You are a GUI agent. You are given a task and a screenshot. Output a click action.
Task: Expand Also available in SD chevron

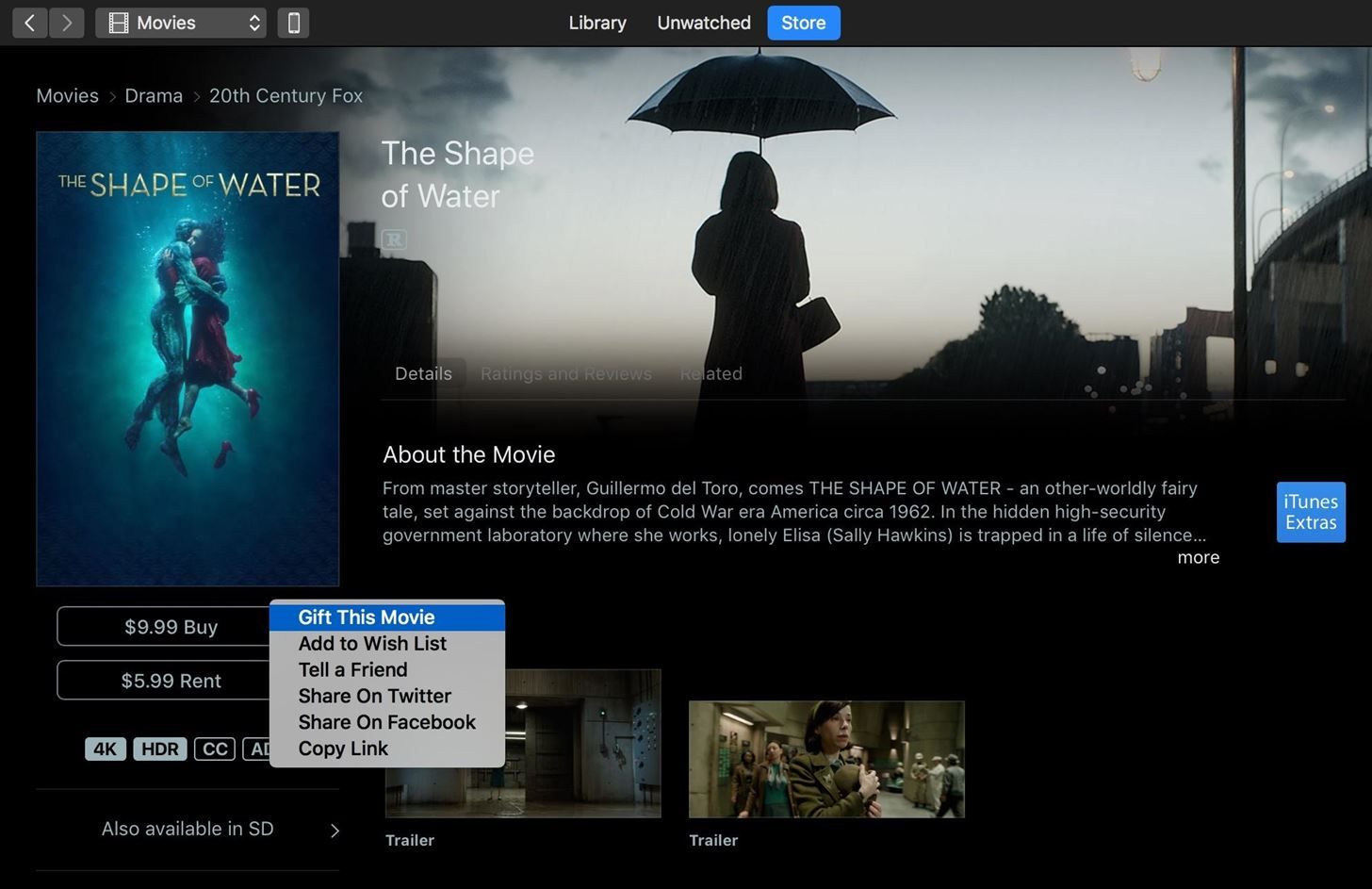335,830
